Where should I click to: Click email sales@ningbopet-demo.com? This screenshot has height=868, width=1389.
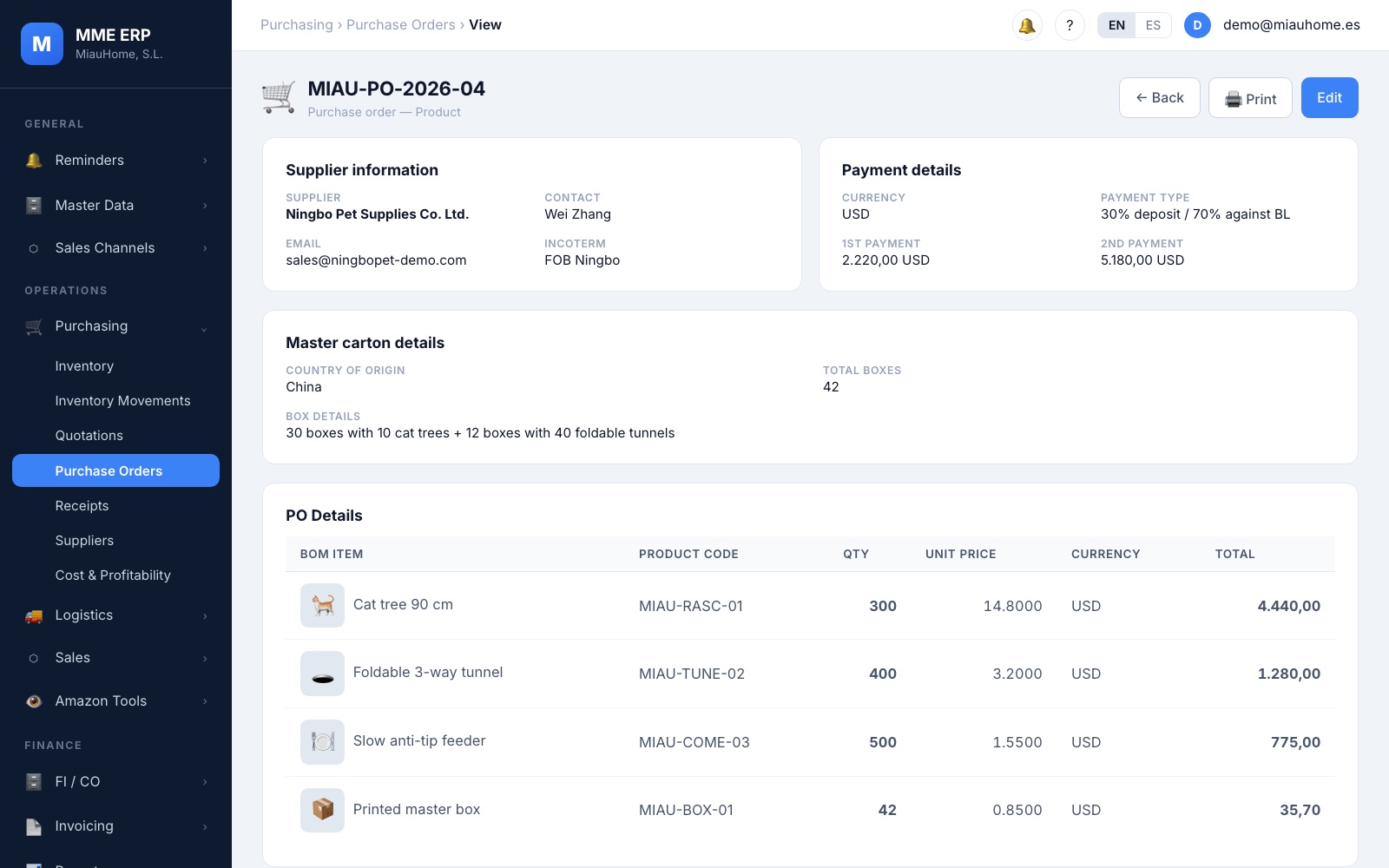376,260
